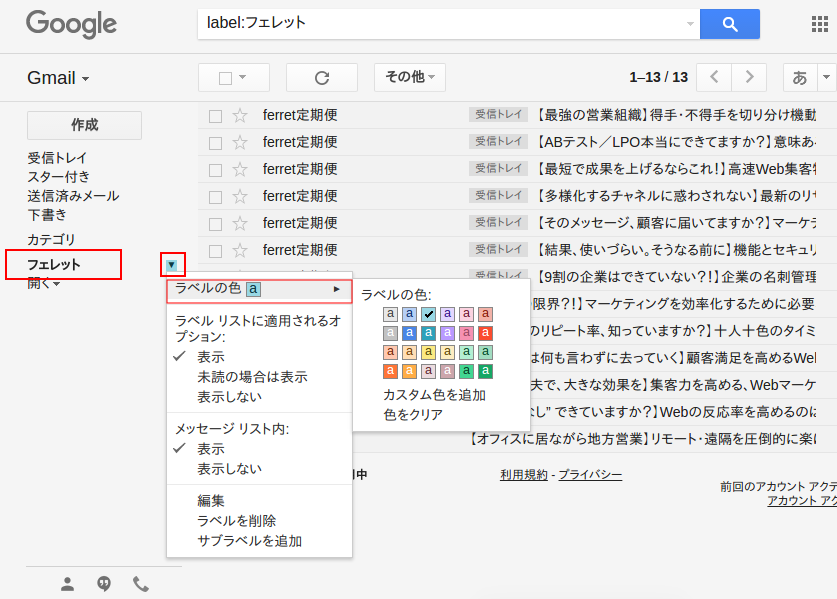Select ラベルを削除
This screenshot has height=599, width=837.
236,521
